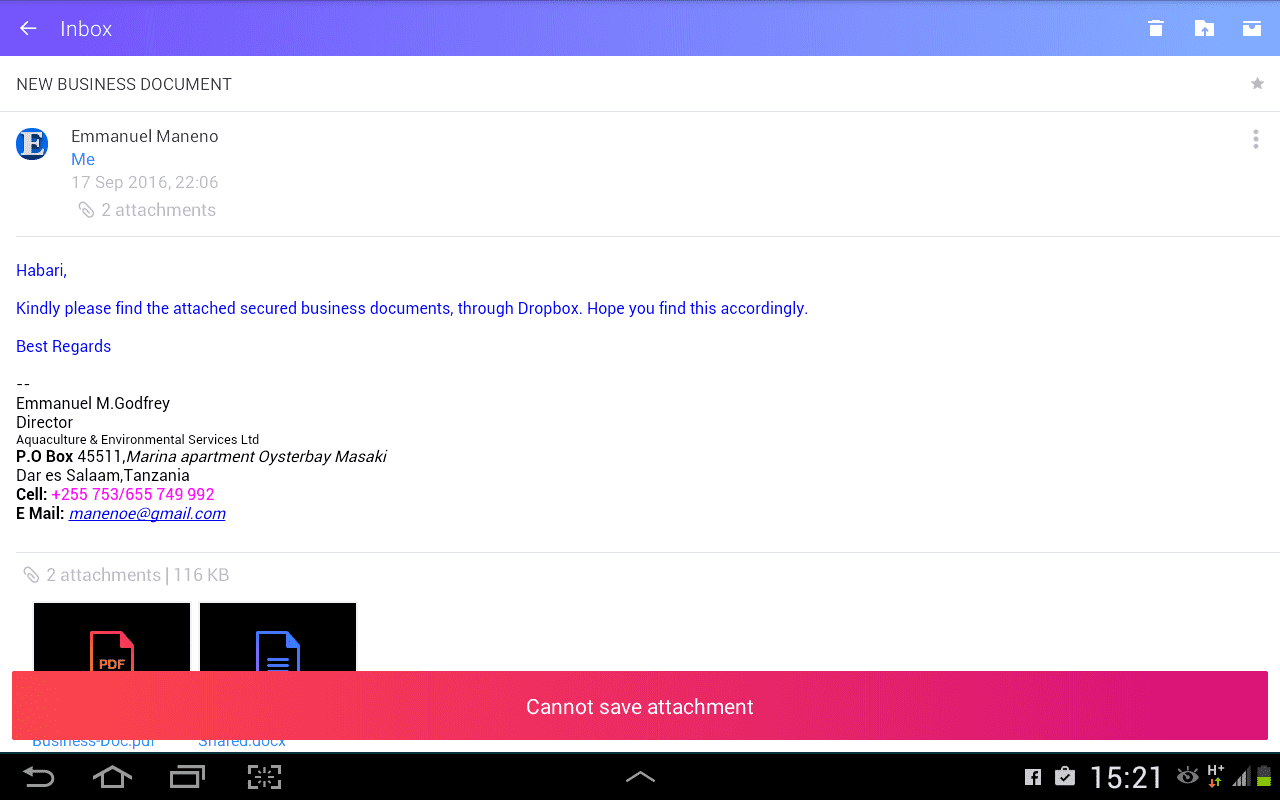This screenshot has height=800, width=1280.
Task: Tap the phone number +255 753/655 749 992
Action: (x=133, y=494)
